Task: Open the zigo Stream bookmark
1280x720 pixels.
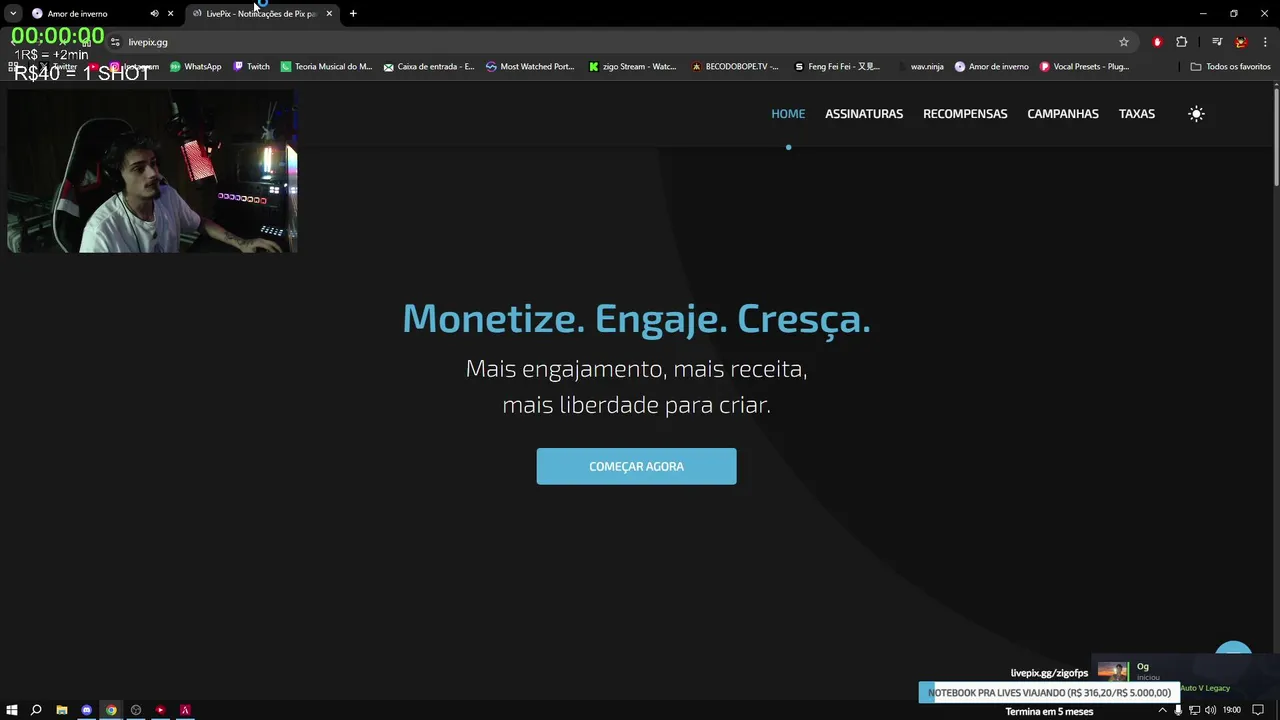Action: pyautogui.click(x=633, y=67)
